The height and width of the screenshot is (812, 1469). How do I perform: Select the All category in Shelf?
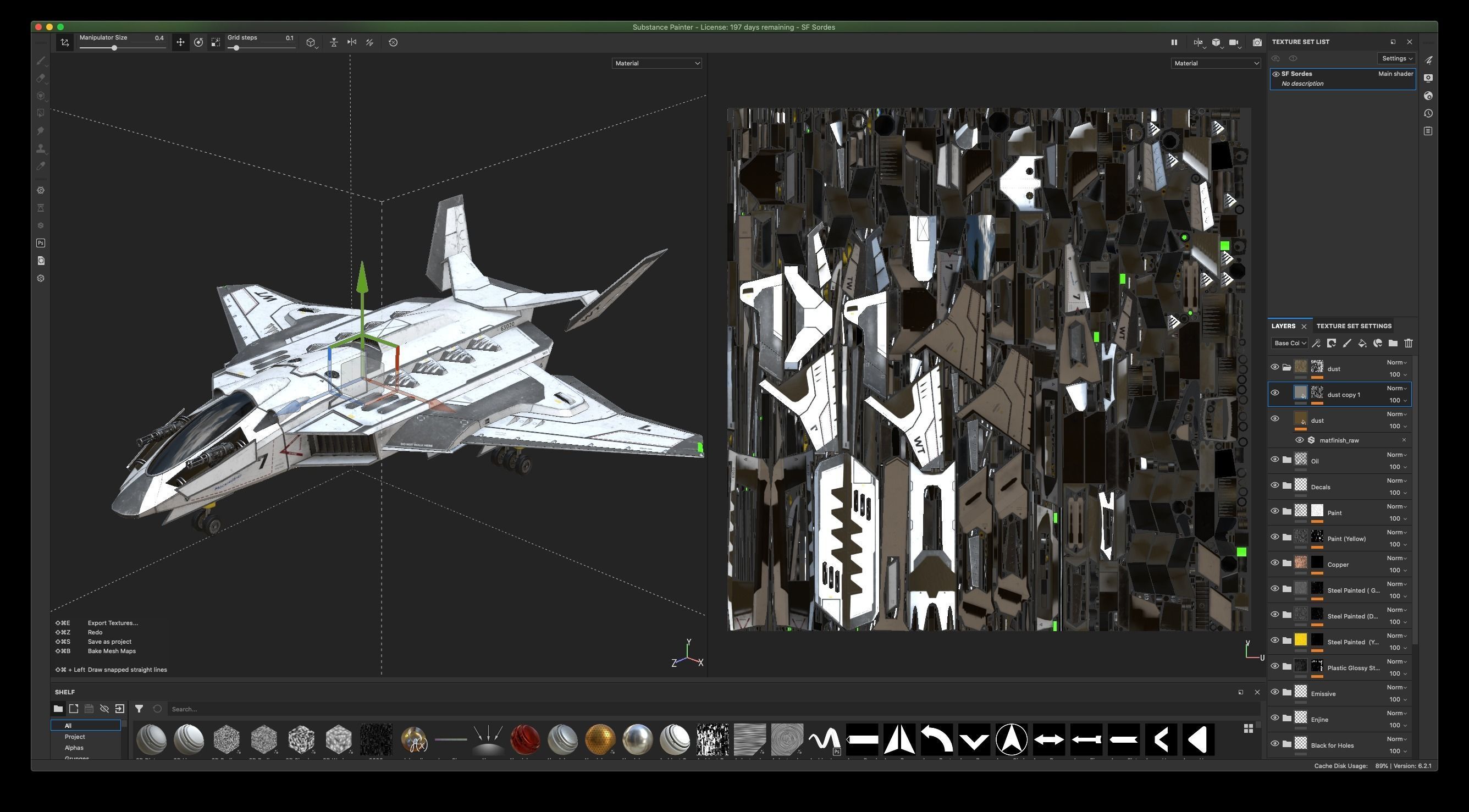pyautogui.click(x=86, y=725)
